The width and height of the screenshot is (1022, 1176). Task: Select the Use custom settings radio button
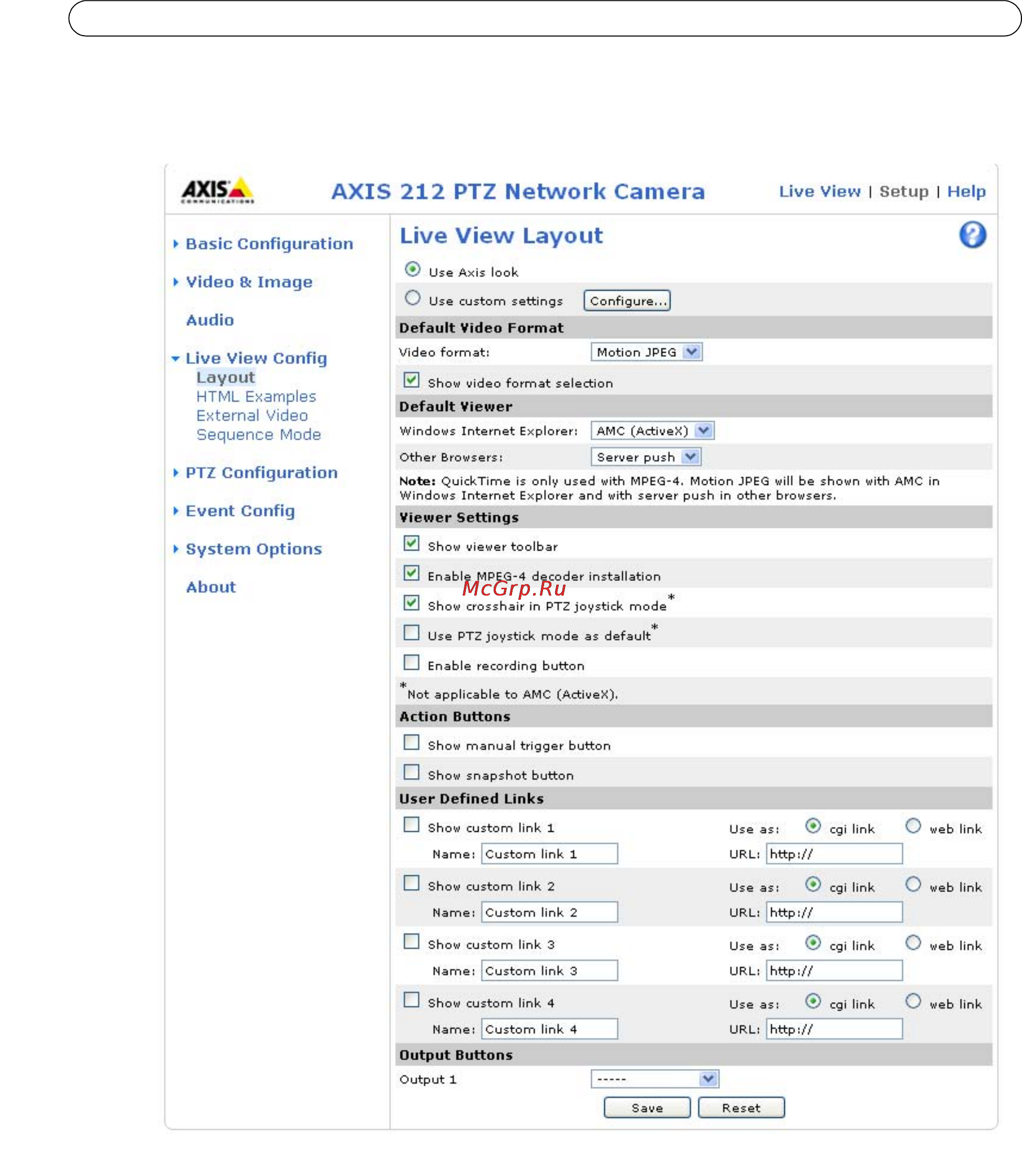coord(412,298)
